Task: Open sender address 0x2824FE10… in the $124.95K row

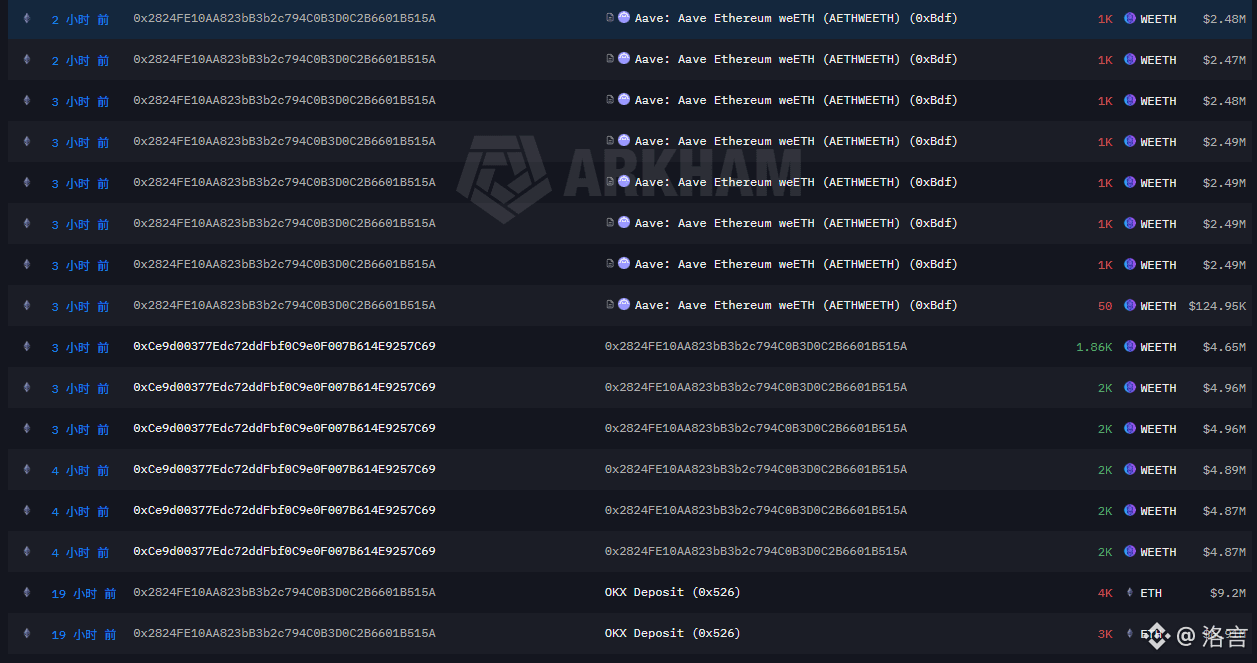Action: [x=284, y=306]
